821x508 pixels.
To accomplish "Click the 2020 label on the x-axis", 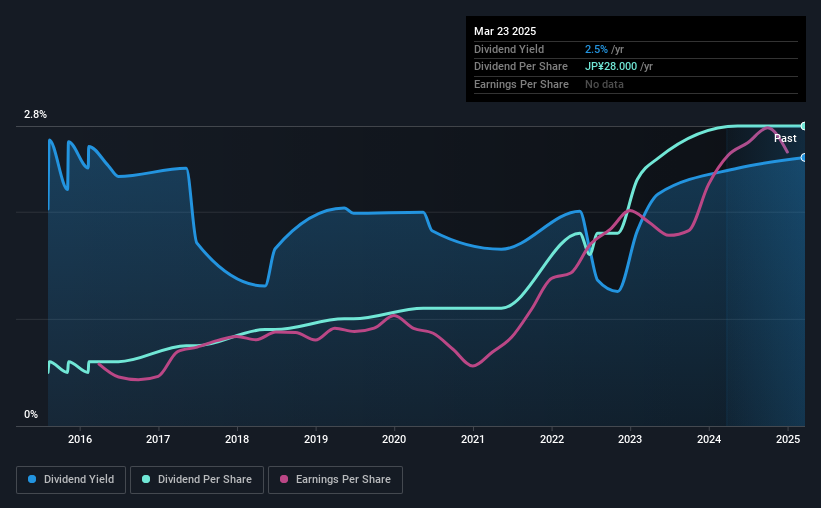I will click(394, 439).
